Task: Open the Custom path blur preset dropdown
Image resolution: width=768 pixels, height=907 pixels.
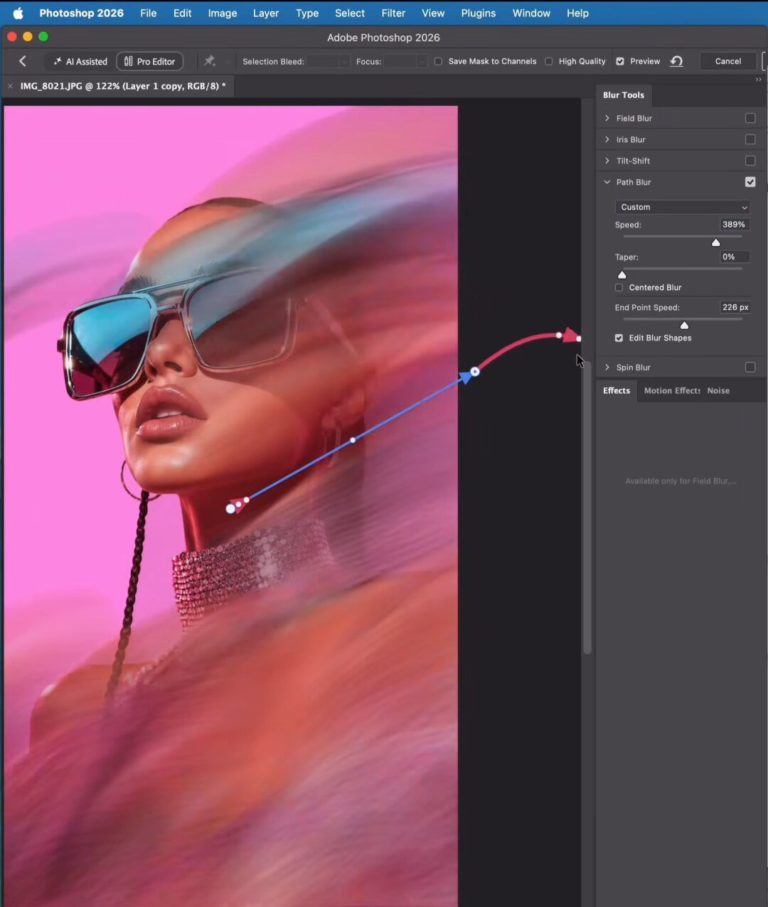Action: (x=683, y=207)
